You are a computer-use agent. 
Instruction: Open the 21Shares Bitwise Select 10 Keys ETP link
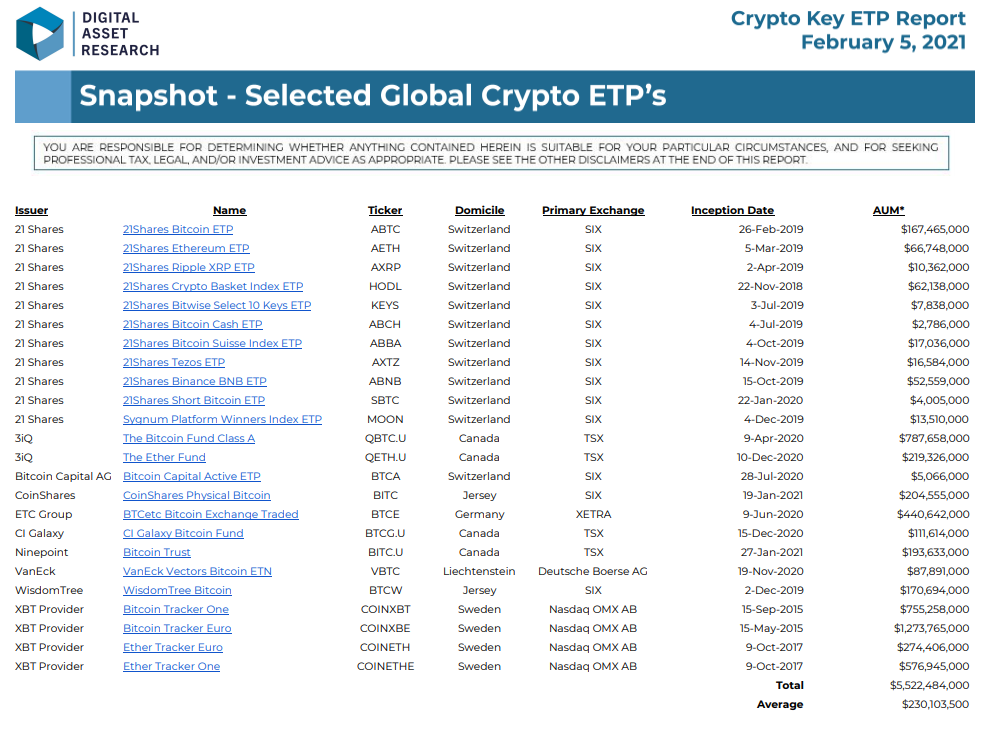217,305
